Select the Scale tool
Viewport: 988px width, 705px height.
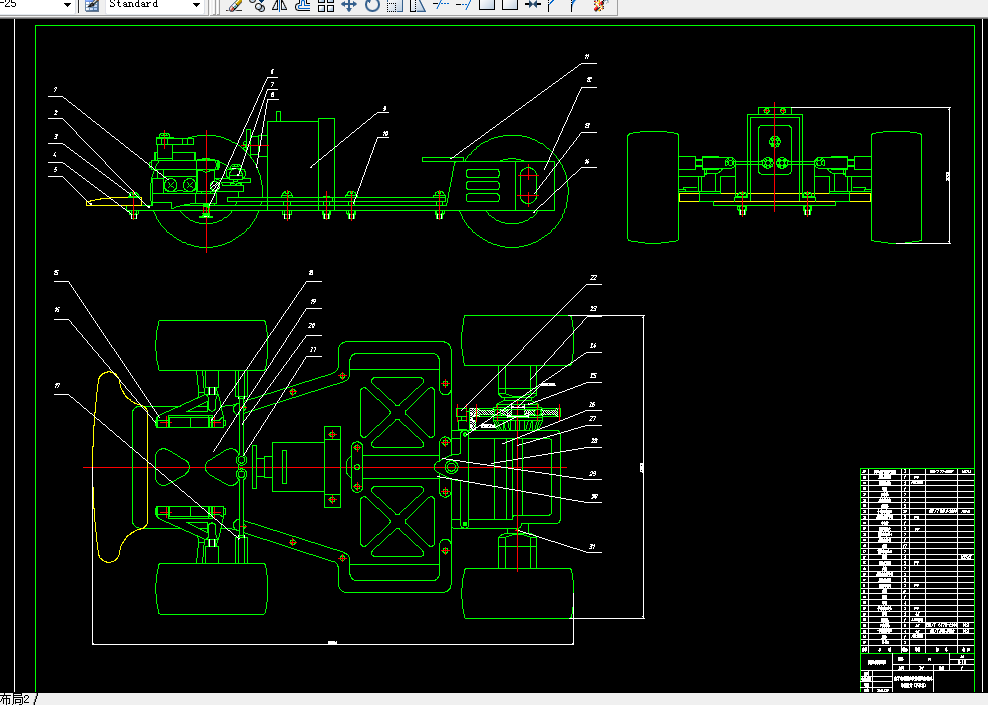point(394,6)
